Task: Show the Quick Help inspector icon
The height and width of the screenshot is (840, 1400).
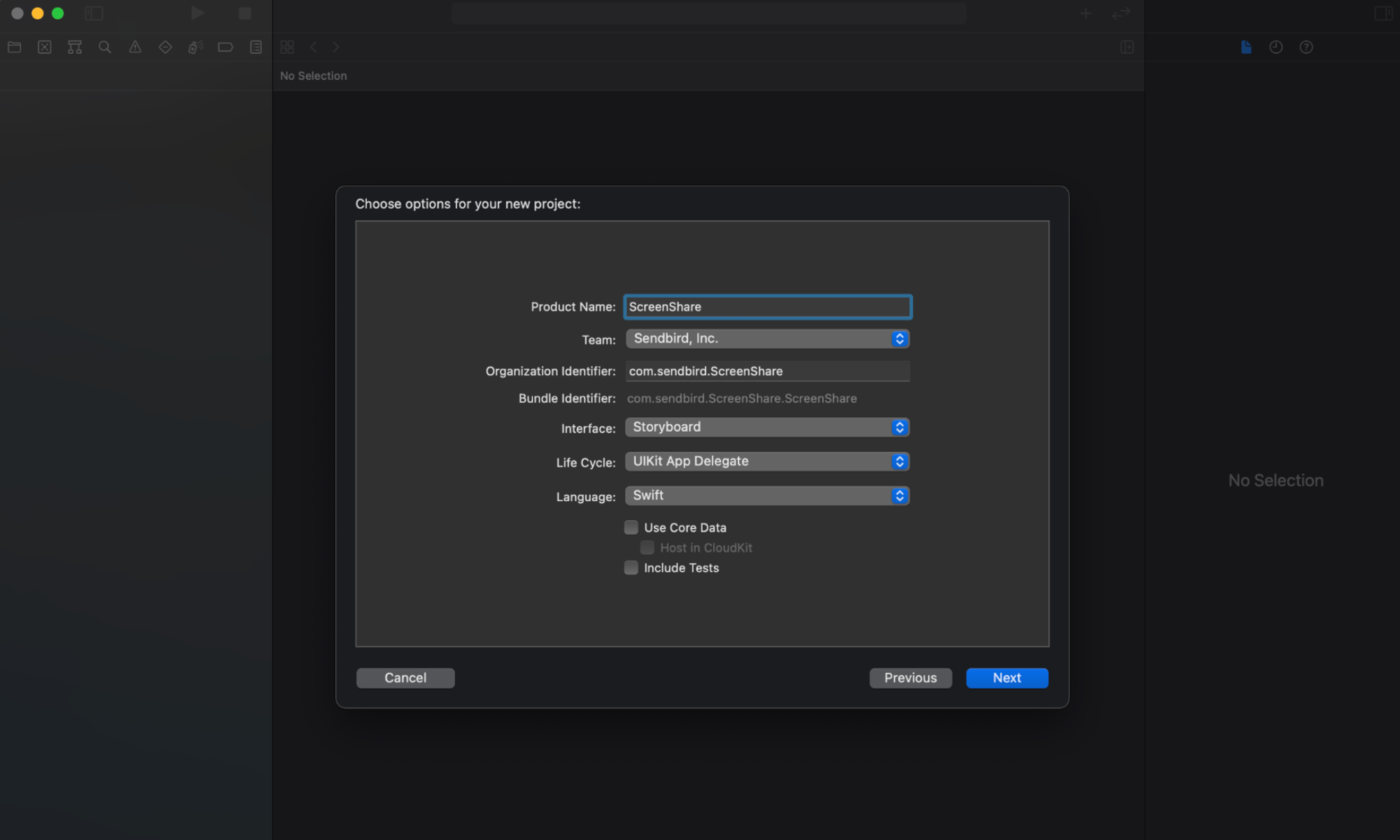Action: (1306, 47)
